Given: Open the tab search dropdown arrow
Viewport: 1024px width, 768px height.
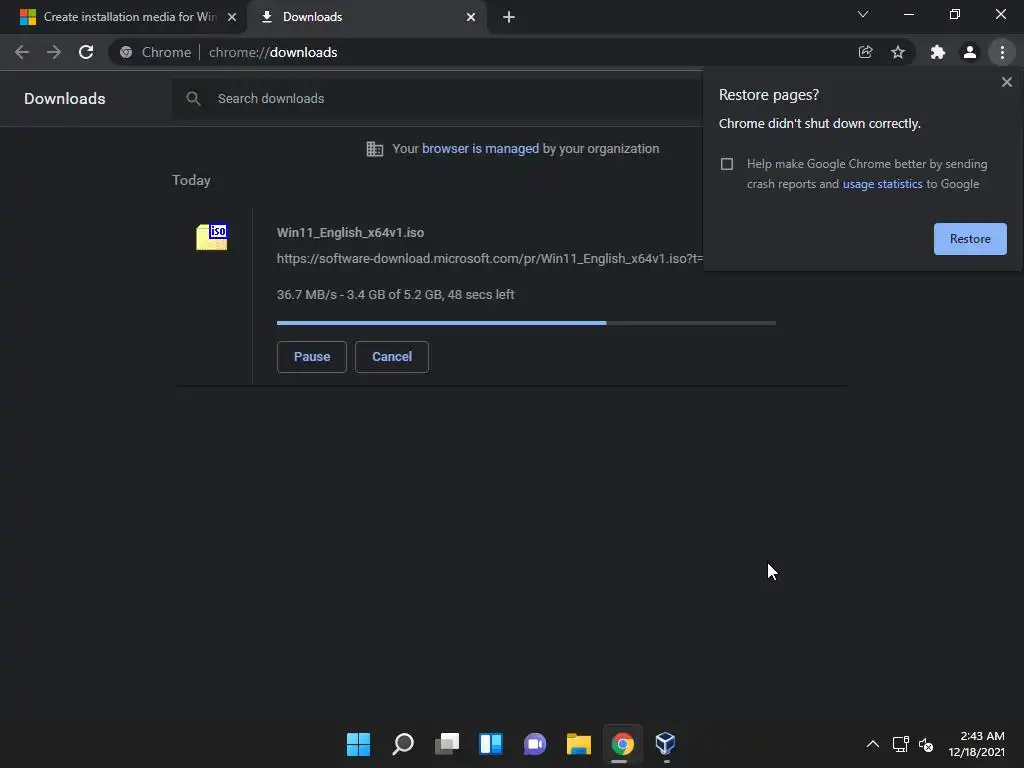Looking at the screenshot, I should (863, 14).
